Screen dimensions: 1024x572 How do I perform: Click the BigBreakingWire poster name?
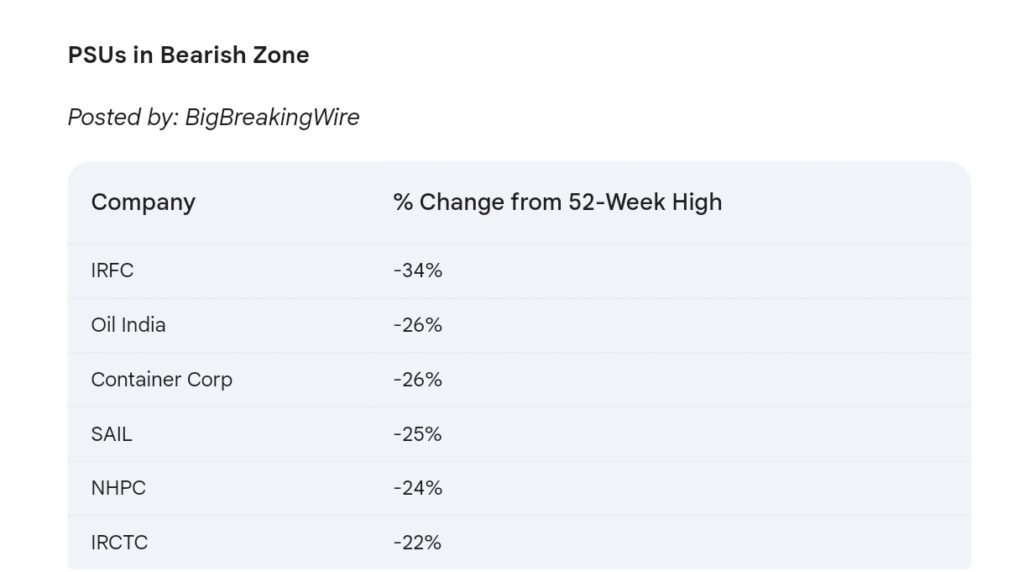(x=272, y=118)
